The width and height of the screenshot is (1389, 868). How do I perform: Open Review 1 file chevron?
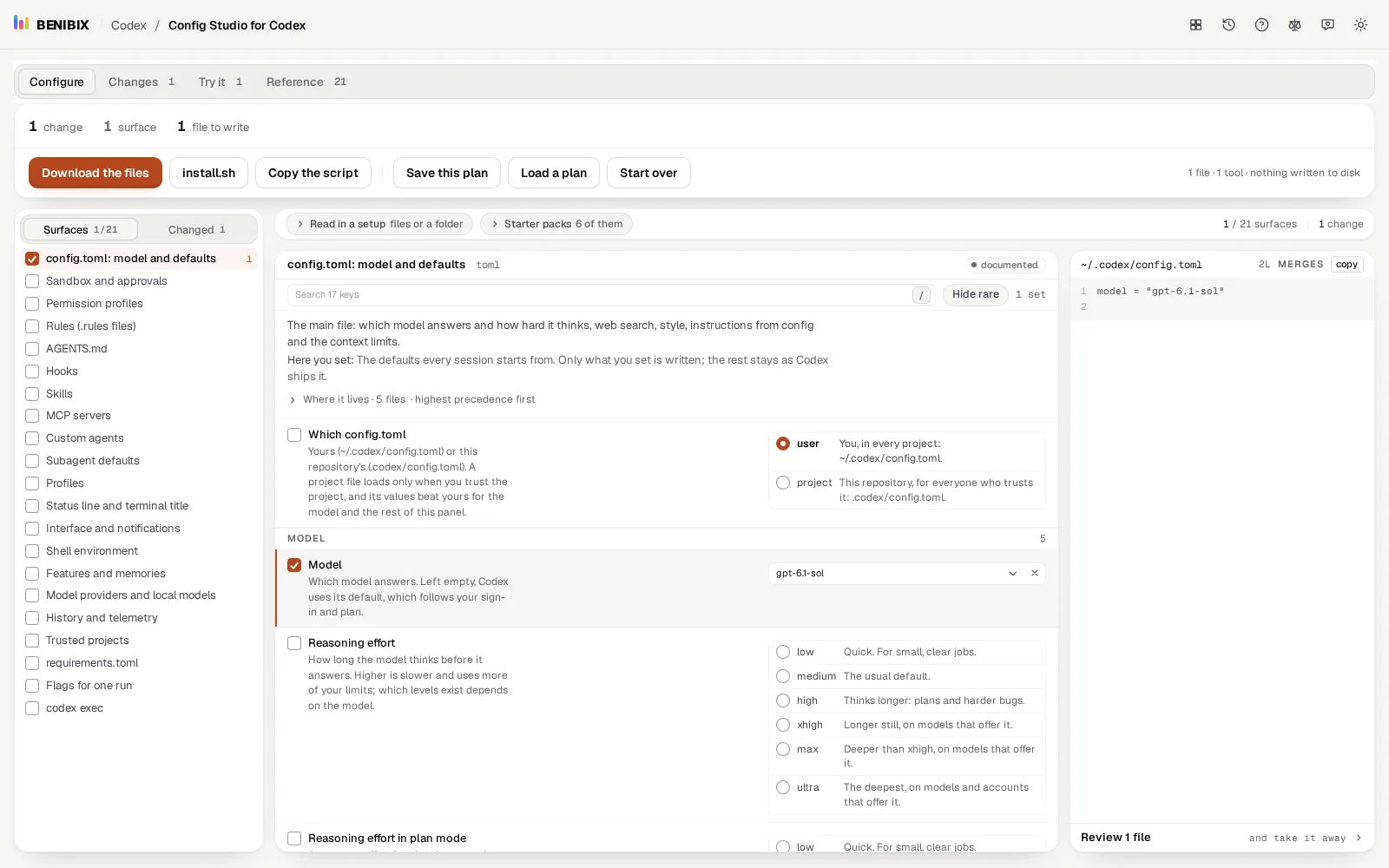point(1359,838)
